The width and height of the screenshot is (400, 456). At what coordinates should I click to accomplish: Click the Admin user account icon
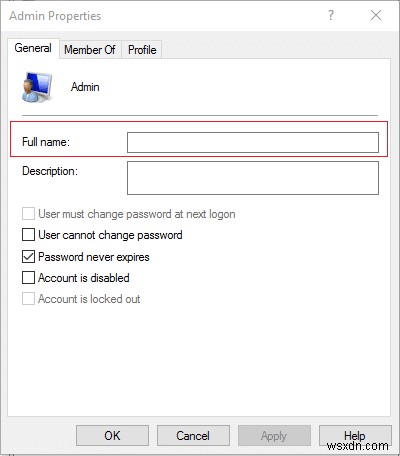click(37, 87)
